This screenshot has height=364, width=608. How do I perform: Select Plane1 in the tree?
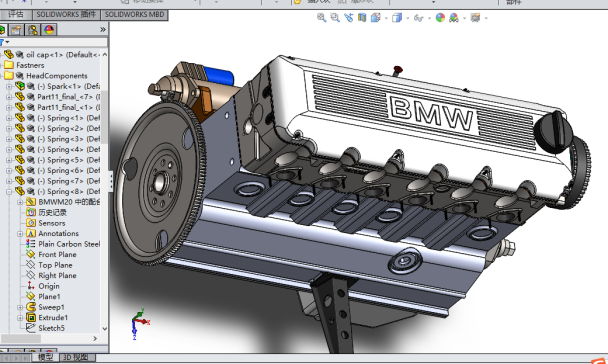point(49,297)
